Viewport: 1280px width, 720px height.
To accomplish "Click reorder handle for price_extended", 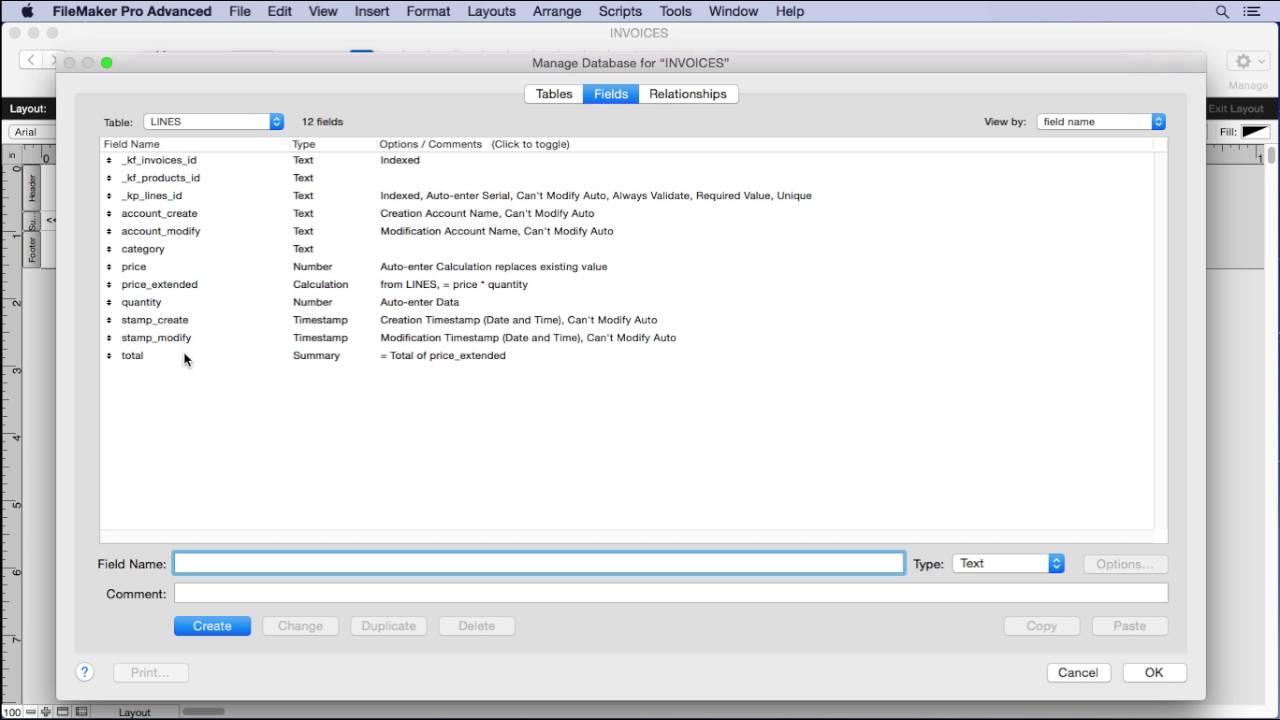I will click(109, 284).
